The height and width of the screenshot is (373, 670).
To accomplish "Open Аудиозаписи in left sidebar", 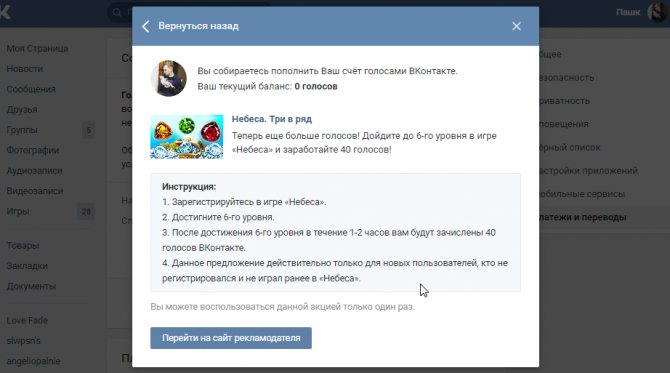I will [35, 170].
